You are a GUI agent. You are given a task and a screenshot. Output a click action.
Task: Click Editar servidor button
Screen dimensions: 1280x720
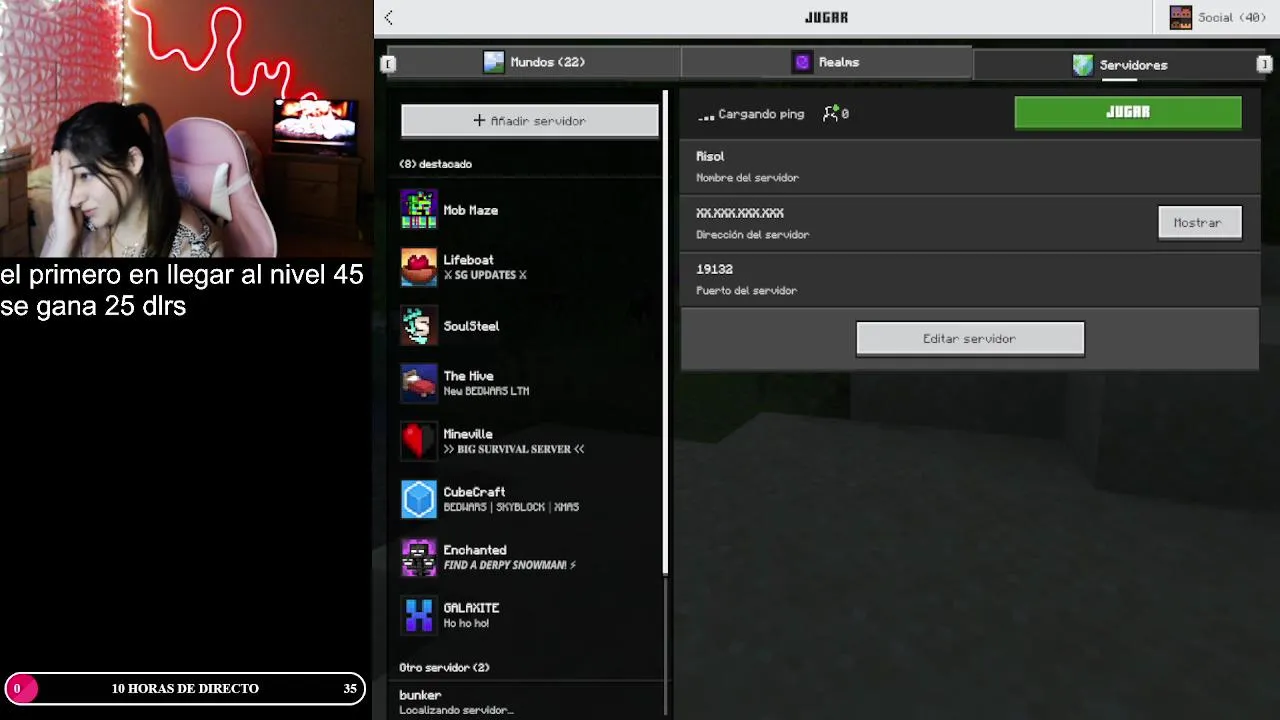[x=970, y=339]
